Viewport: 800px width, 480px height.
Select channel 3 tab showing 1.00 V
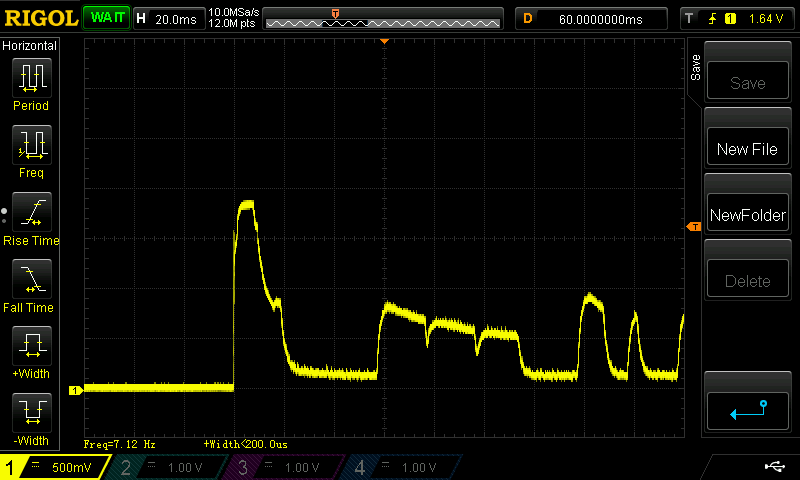[284, 467]
